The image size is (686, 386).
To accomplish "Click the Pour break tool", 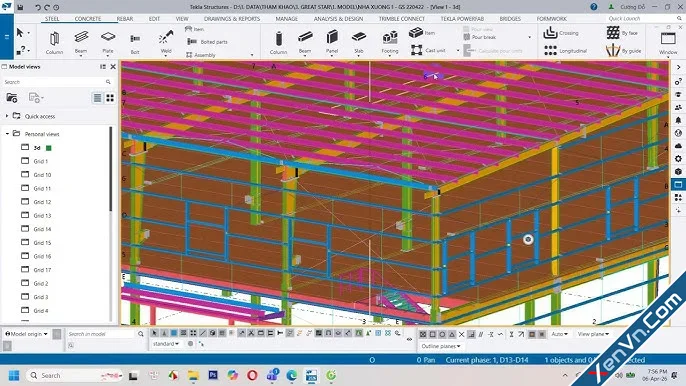I will coord(480,37).
